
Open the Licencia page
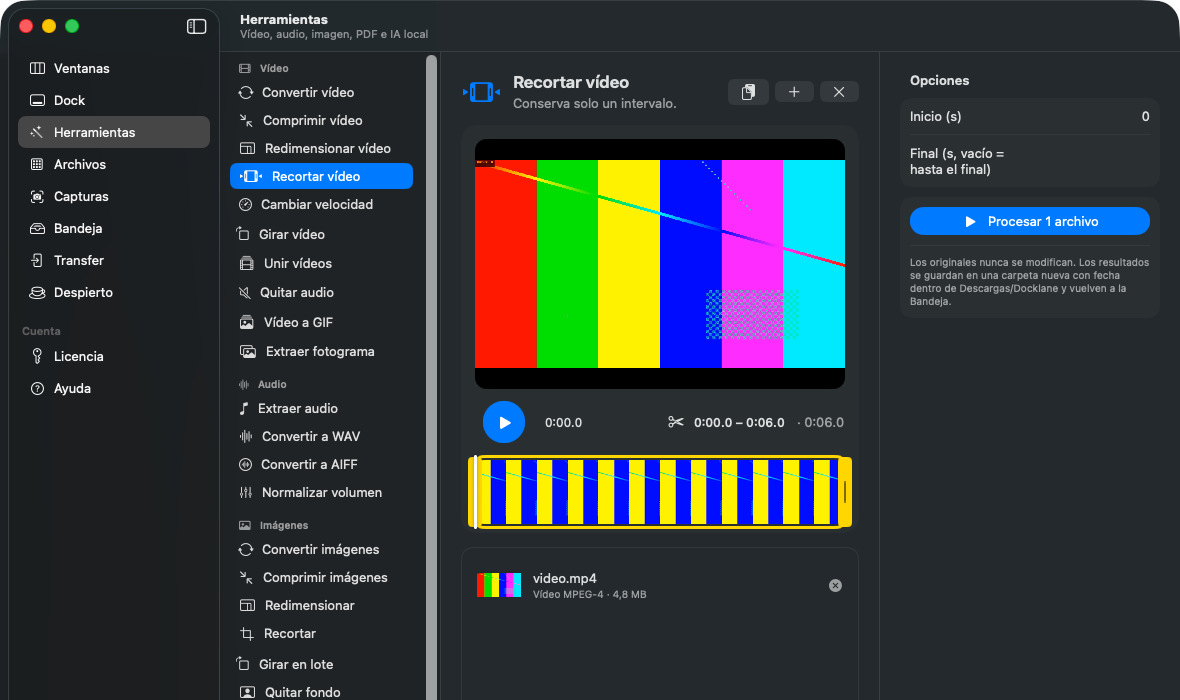click(114, 356)
